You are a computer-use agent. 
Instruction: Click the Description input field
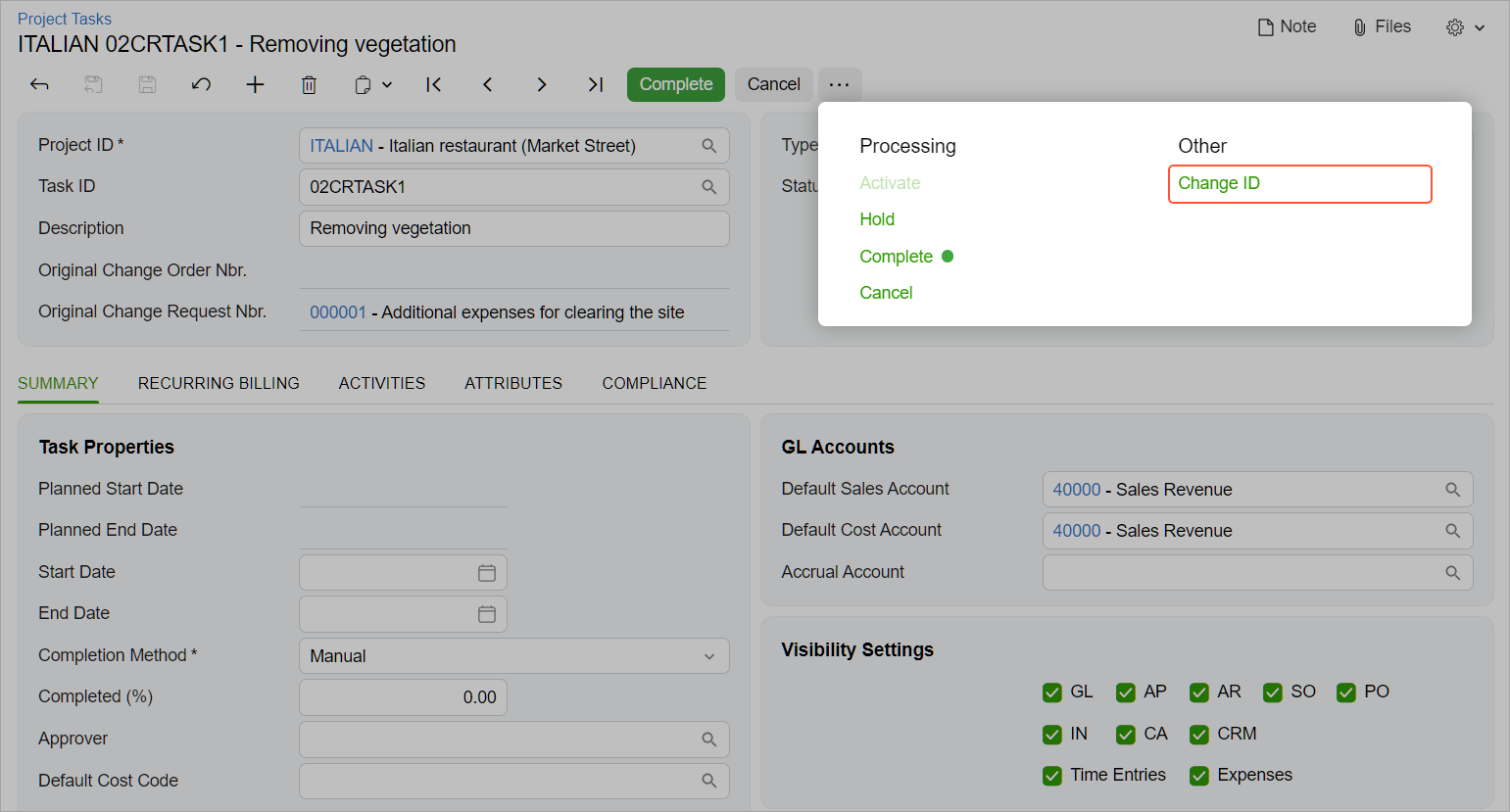click(x=513, y=228)
